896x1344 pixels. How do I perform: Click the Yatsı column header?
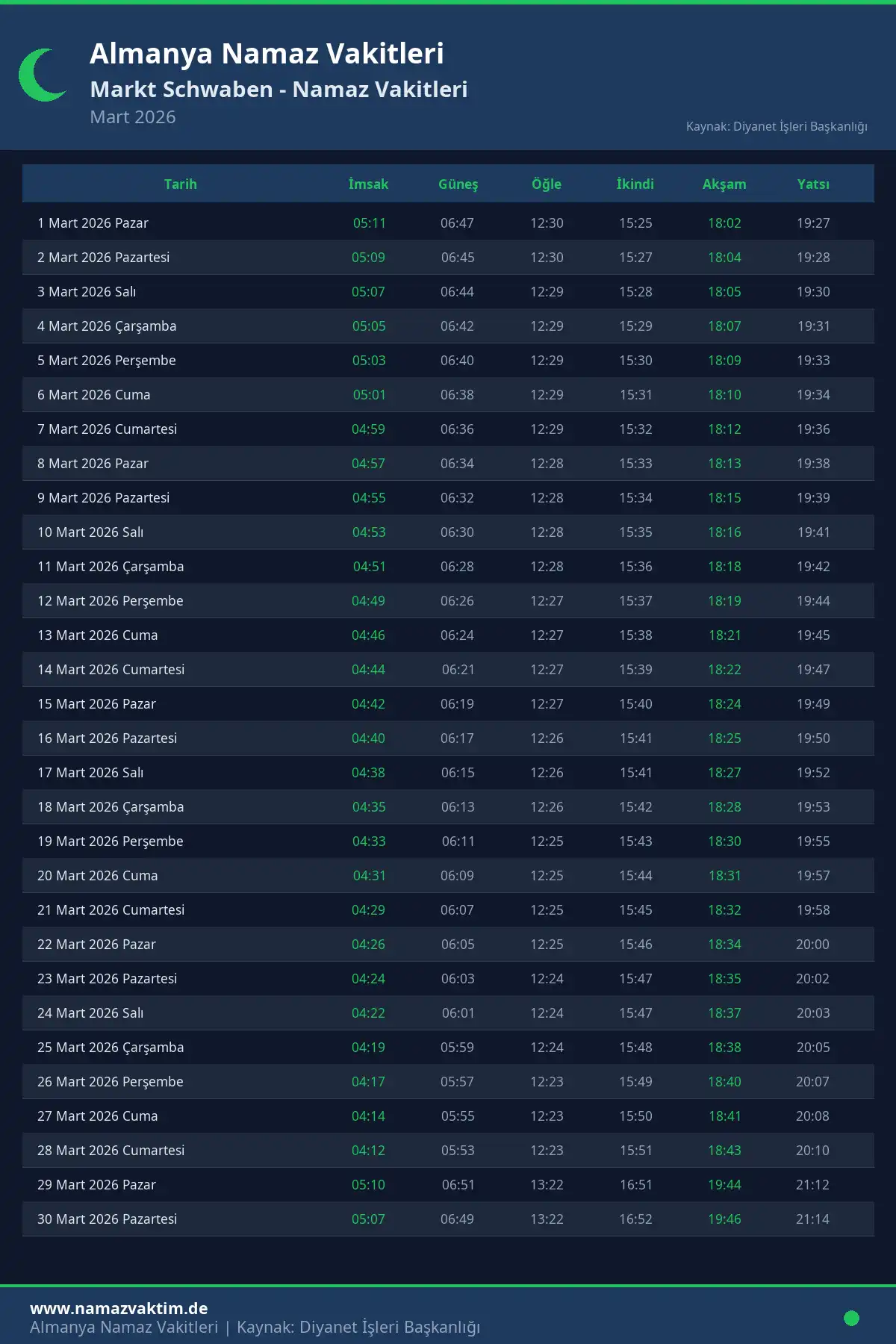coord(813,184)
